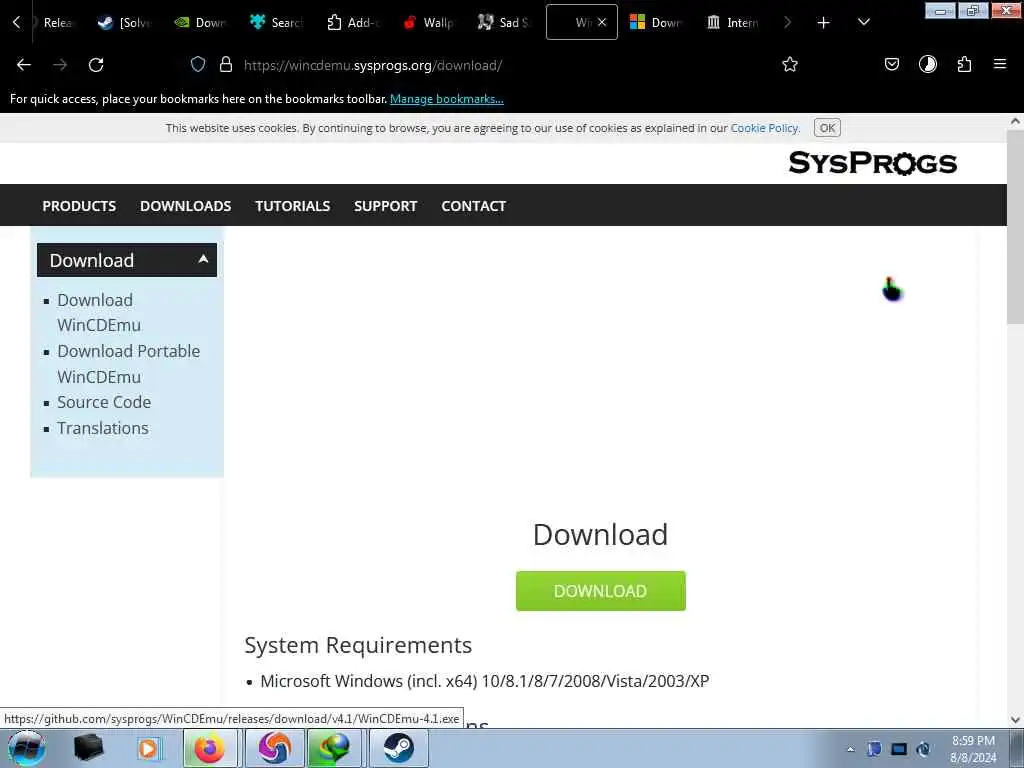Click the page scroll down arrow
Image resolution: width=1024 pixels, height=768 pixels.
(x=1015, y=720)
